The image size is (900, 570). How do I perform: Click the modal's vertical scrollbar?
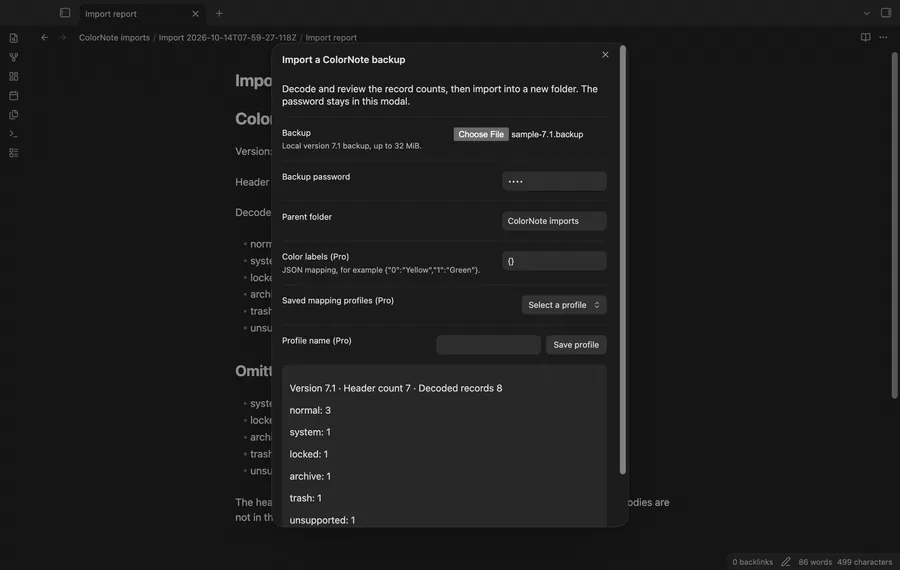click(623, 260)
